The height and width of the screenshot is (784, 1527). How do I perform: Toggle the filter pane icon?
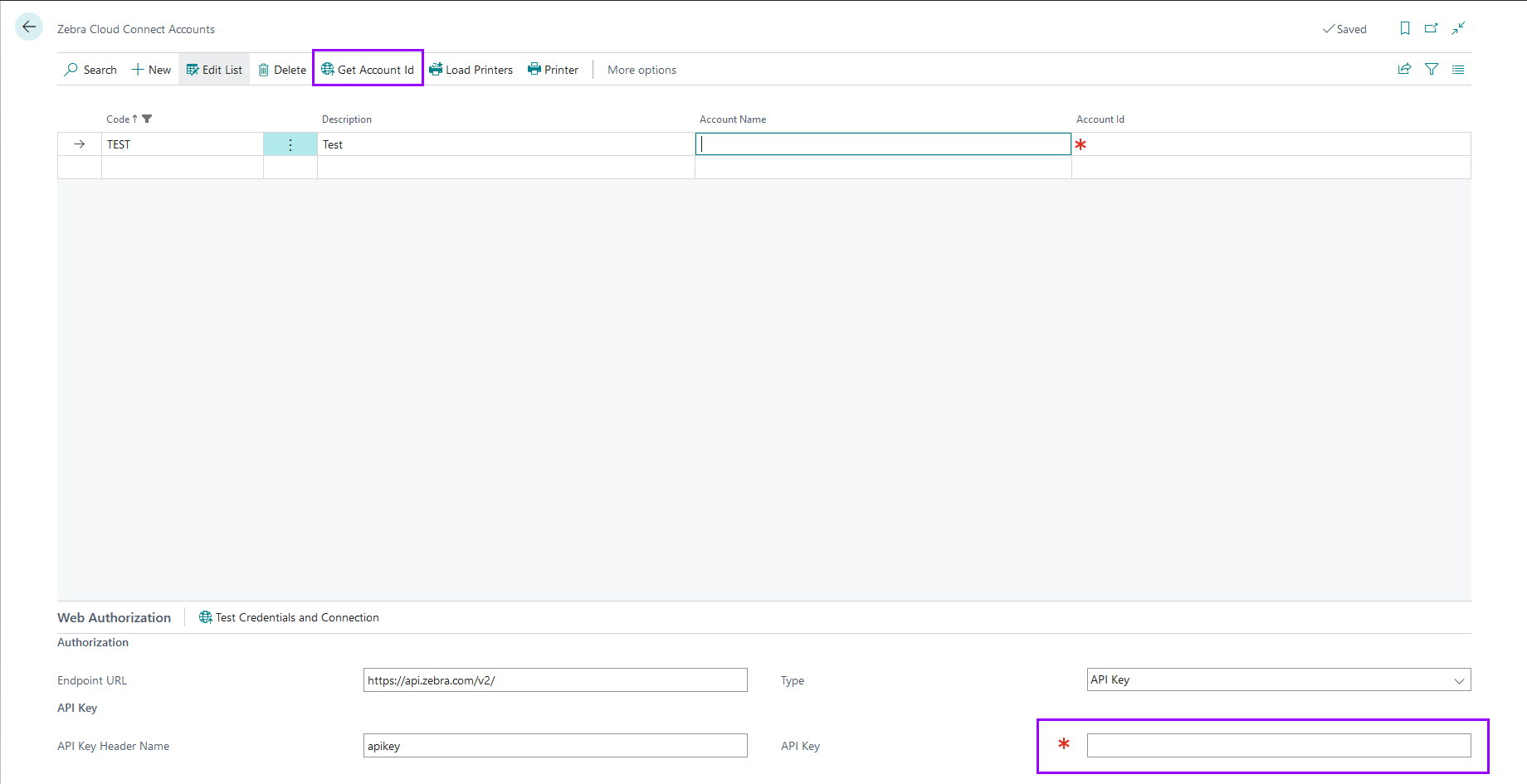click(x=1432, y=69)
